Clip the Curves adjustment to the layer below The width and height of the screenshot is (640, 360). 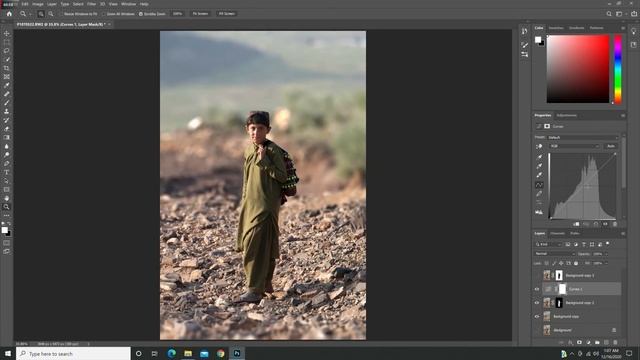[x=576, y=224]
